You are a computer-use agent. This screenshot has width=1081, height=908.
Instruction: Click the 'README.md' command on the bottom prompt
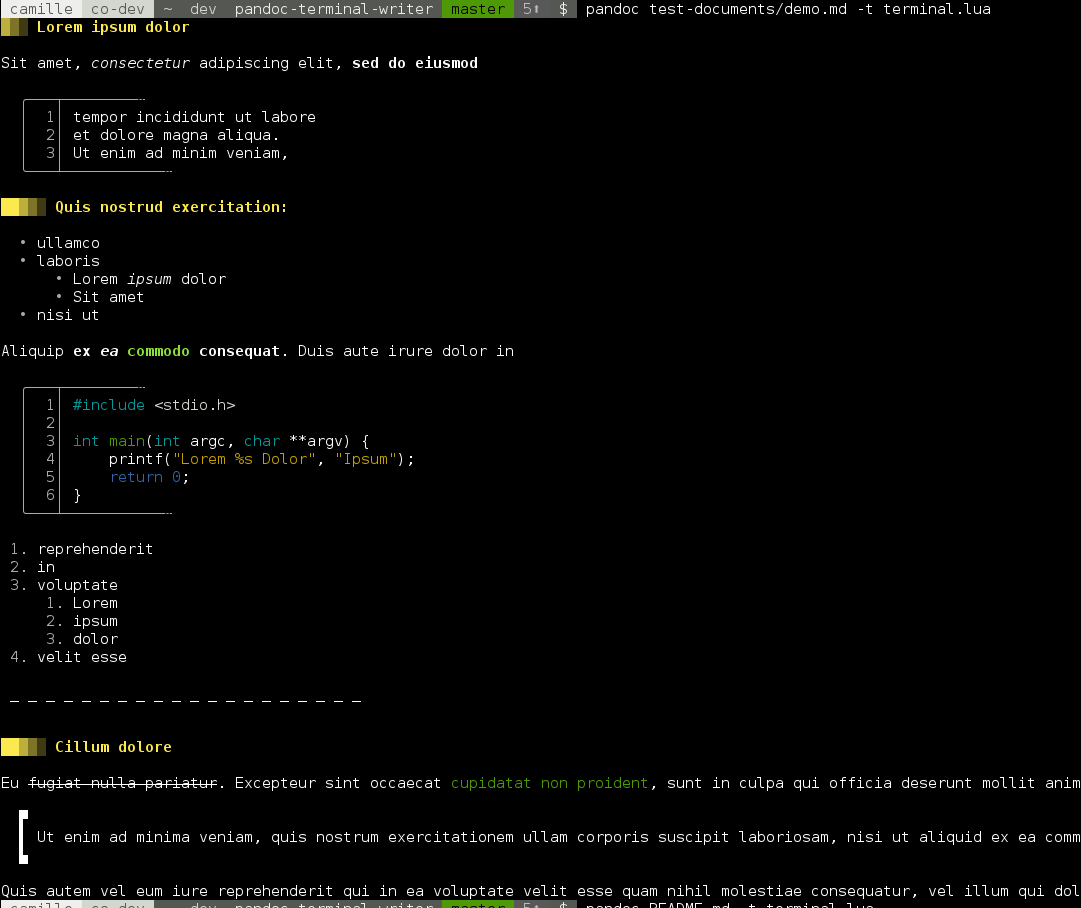729,905
